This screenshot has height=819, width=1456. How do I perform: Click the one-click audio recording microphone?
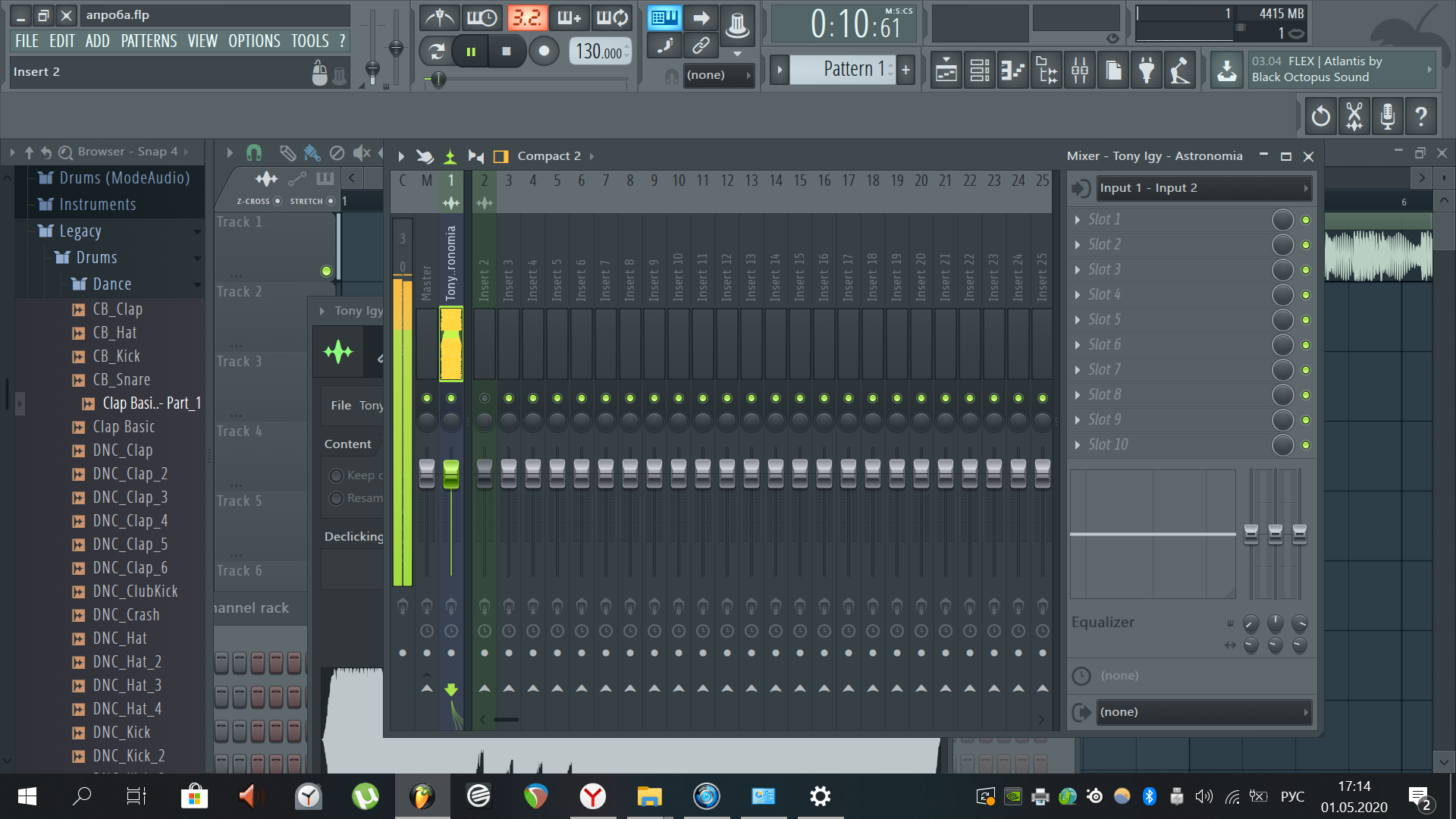(1387, 116)
